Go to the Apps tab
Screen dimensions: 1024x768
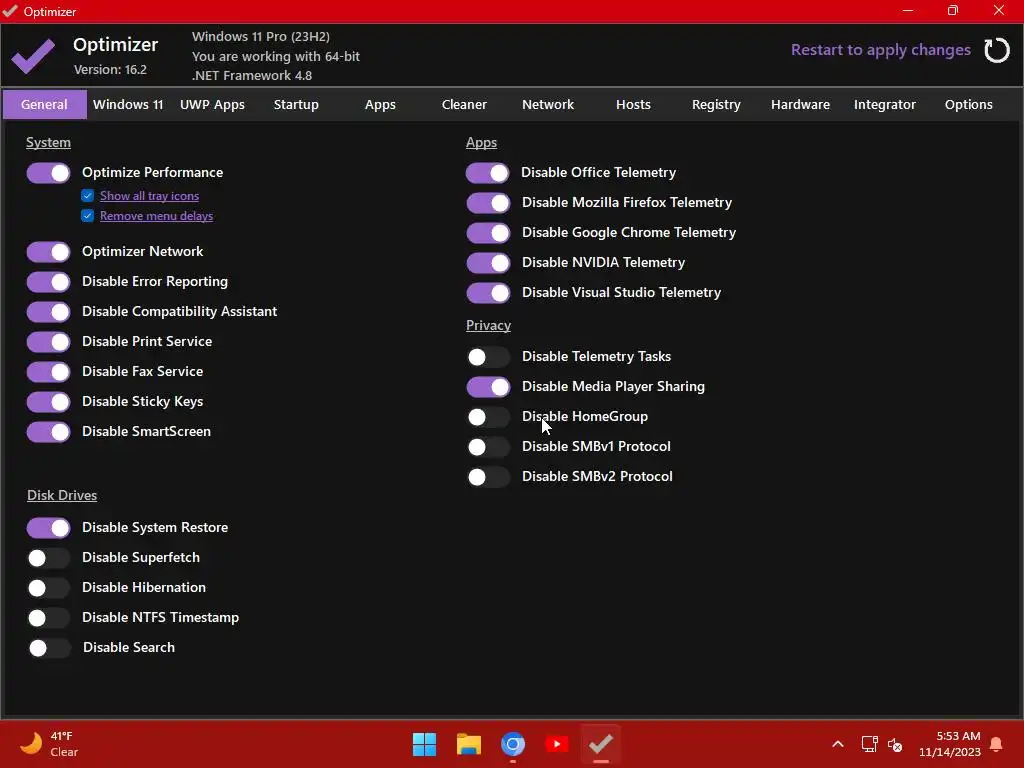[380, 104]
